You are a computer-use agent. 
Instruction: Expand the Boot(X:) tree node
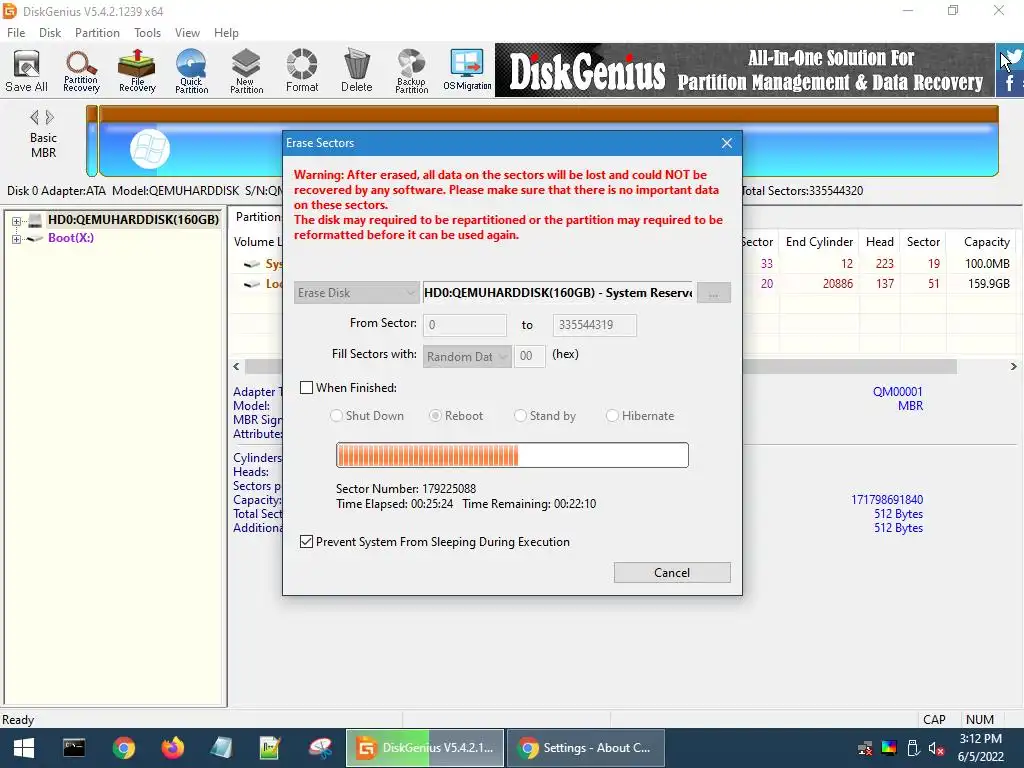tap(16, 239)
